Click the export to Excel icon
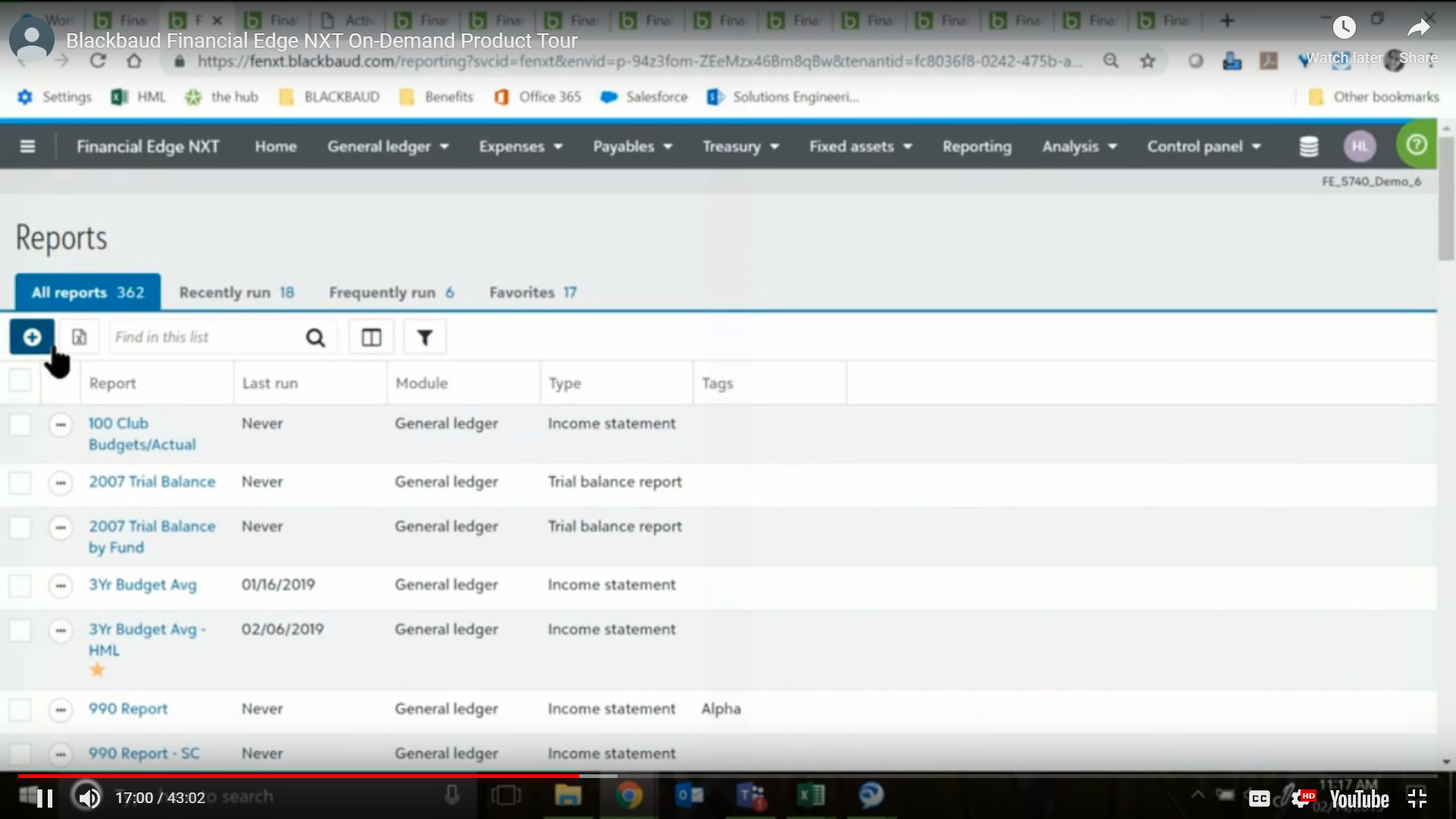1456x819 pixels. click(80, 337)
